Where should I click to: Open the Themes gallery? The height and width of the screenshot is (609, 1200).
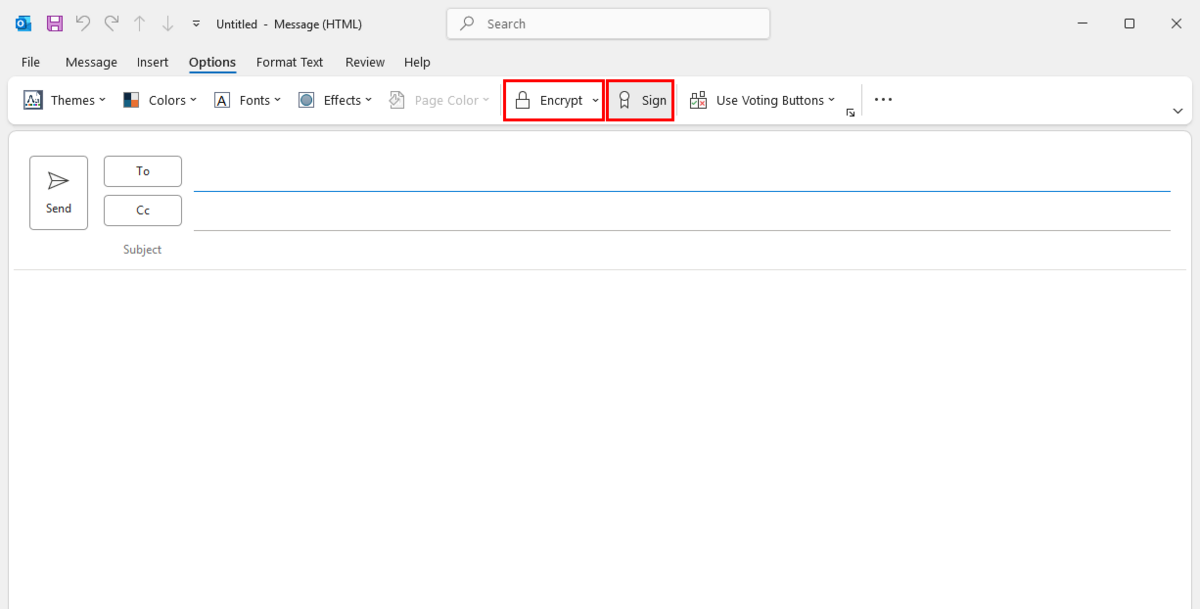click(65, 100)
